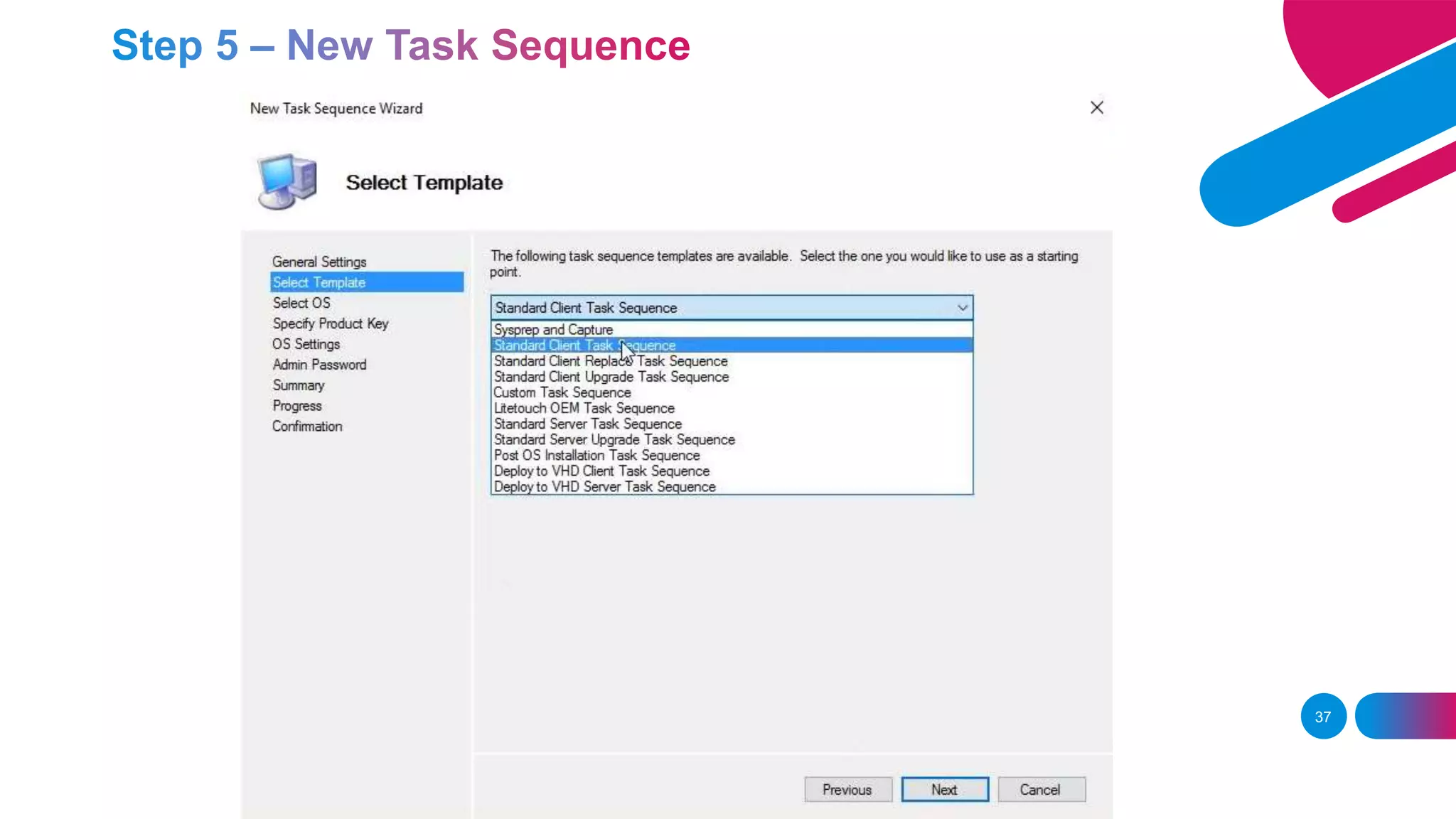Select Standard Server Task Sequence
This screenshot has height=819, width=1456.
[588, 424]
